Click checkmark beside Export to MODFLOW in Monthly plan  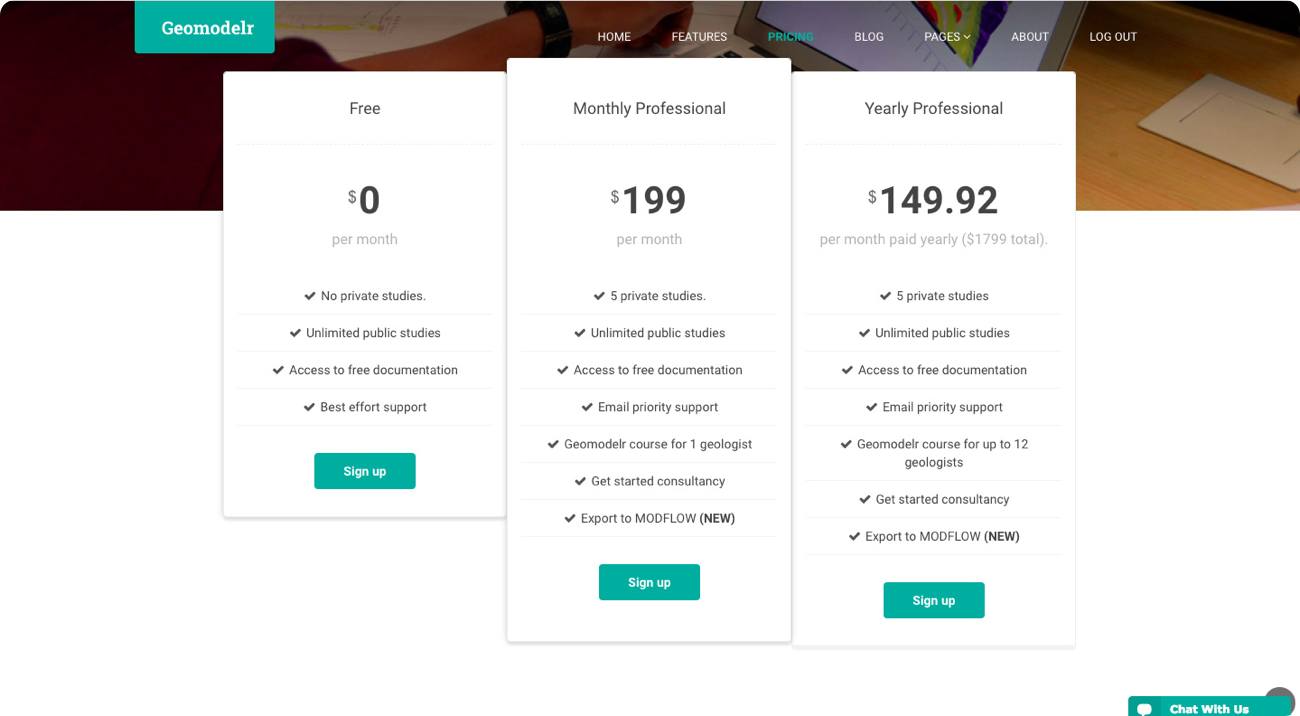tap(571, 519)
